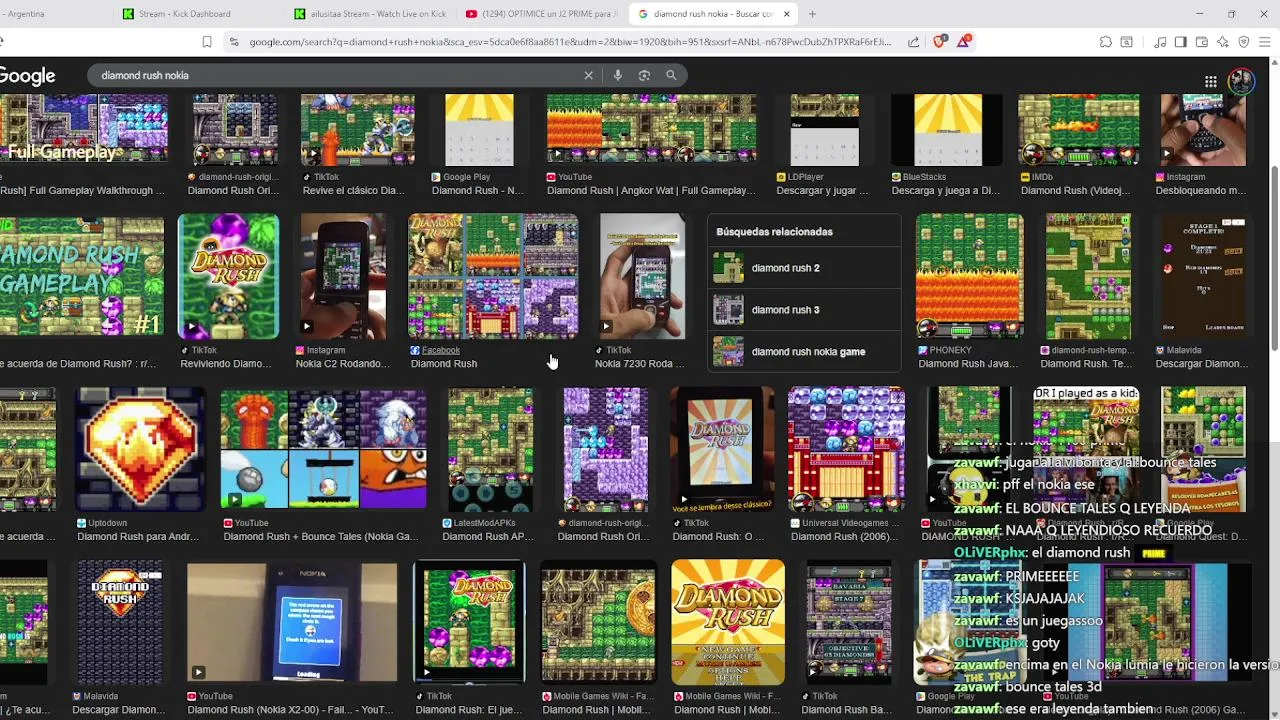Open Diamond Rush Gameplay #1 thumbnail
1280x720 pixels.
coord(82,277)
